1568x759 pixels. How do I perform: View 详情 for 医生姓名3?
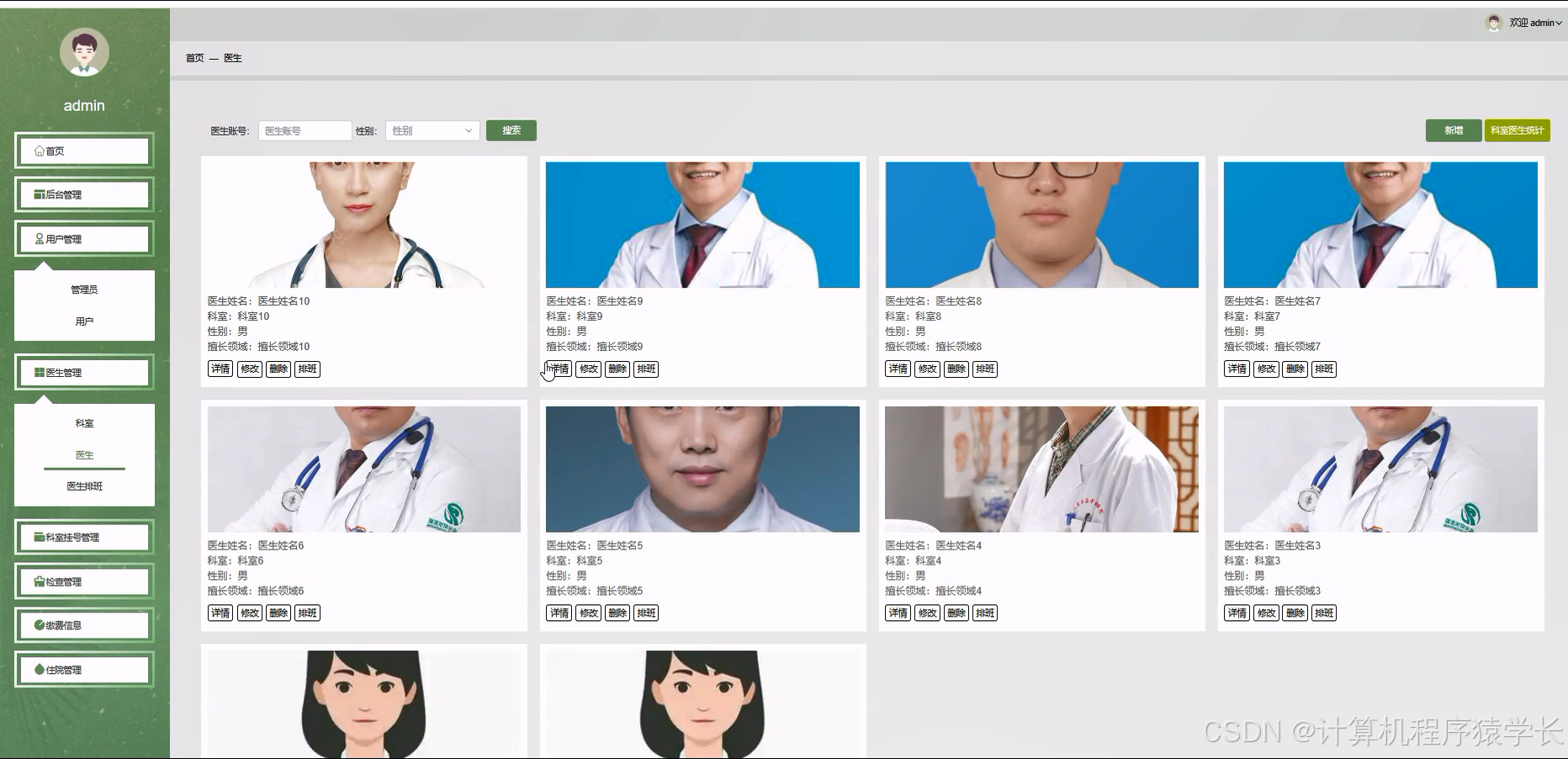click(1237, 613)
